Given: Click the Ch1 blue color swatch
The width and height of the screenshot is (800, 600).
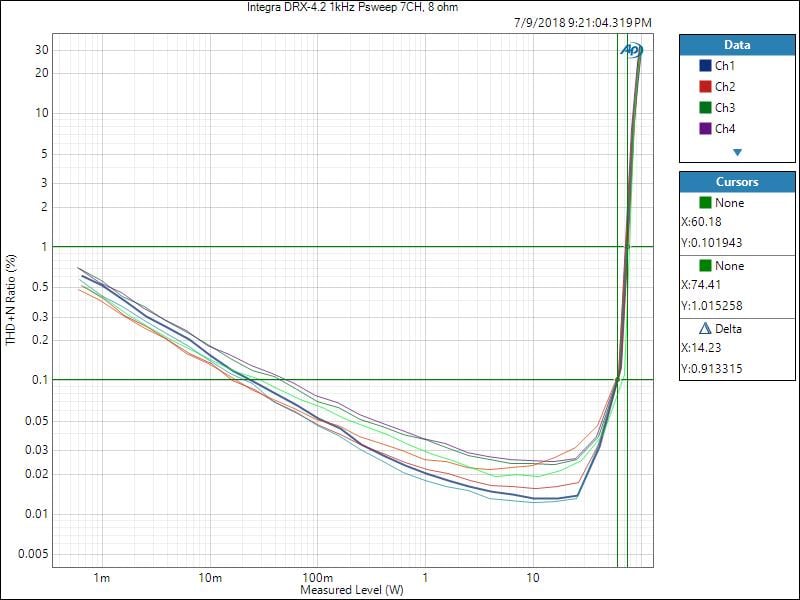Looking at the screenshot, I should point(706,65).
